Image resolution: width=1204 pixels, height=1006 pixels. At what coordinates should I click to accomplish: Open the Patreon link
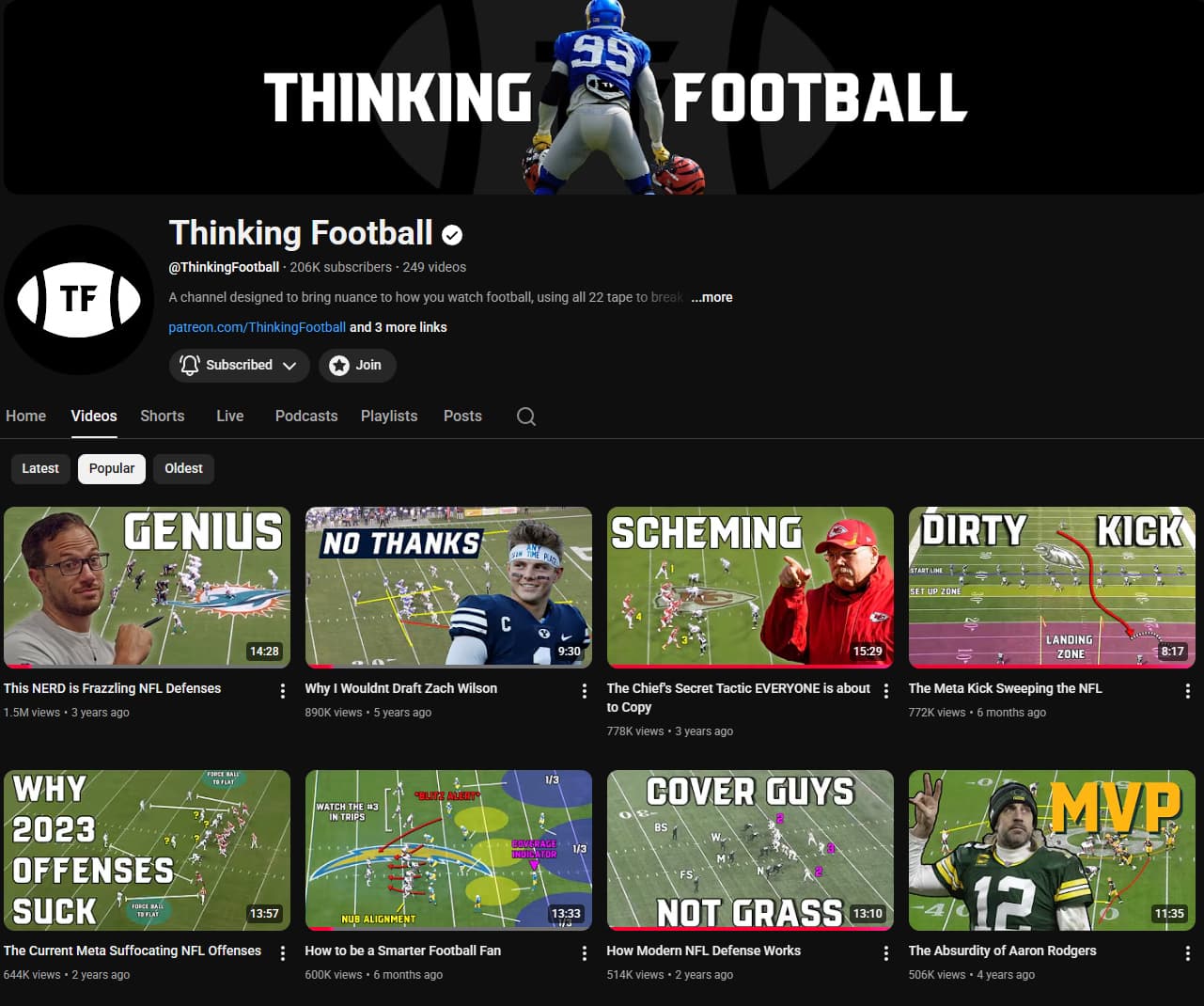click(x=257, y=327)
